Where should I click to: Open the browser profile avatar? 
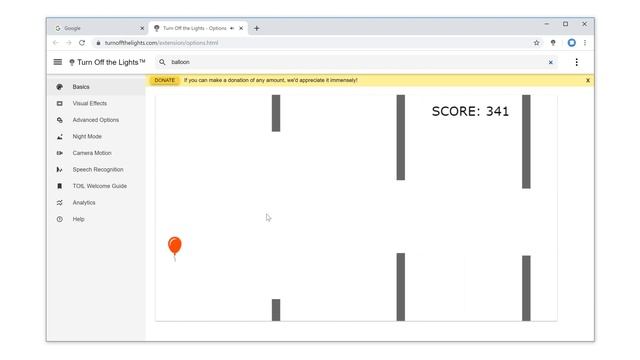coord(571,42)
